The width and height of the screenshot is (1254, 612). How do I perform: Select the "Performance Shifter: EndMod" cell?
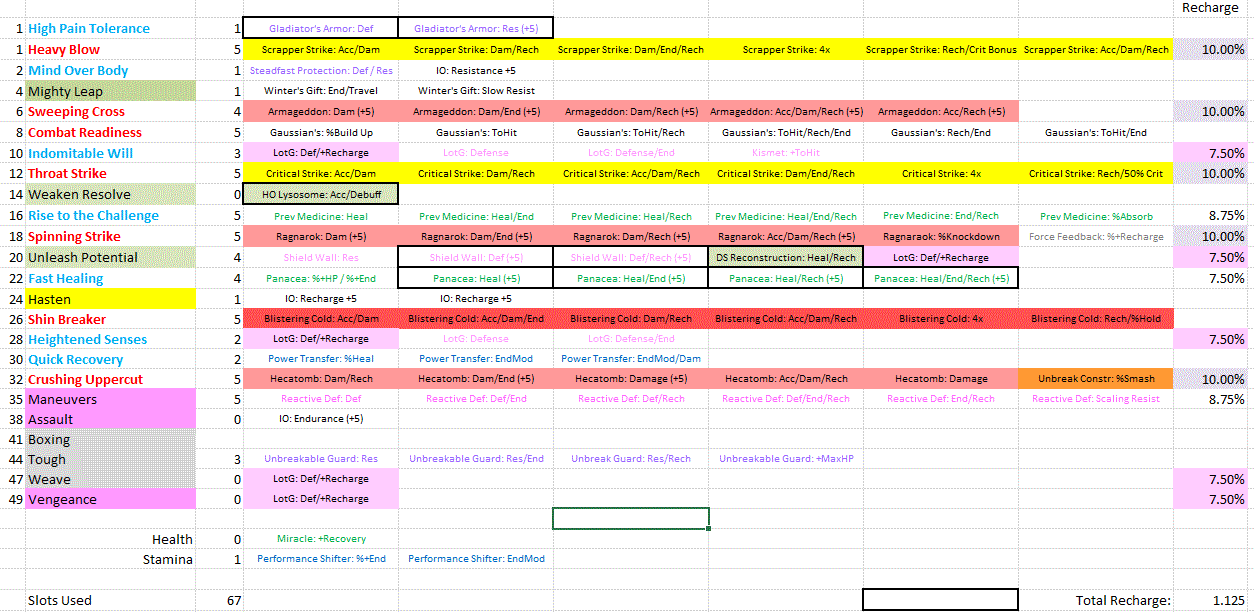pyautogui.click(x=475, y=559)
